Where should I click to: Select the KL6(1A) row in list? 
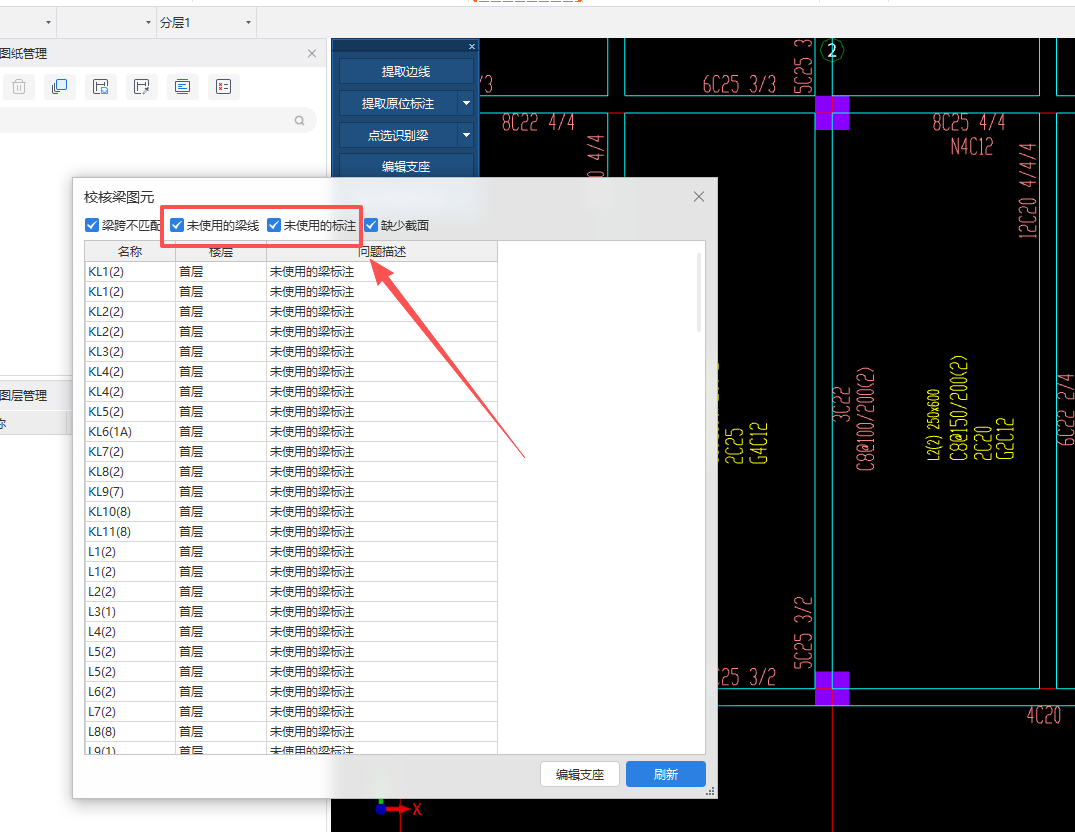point(110,432)
